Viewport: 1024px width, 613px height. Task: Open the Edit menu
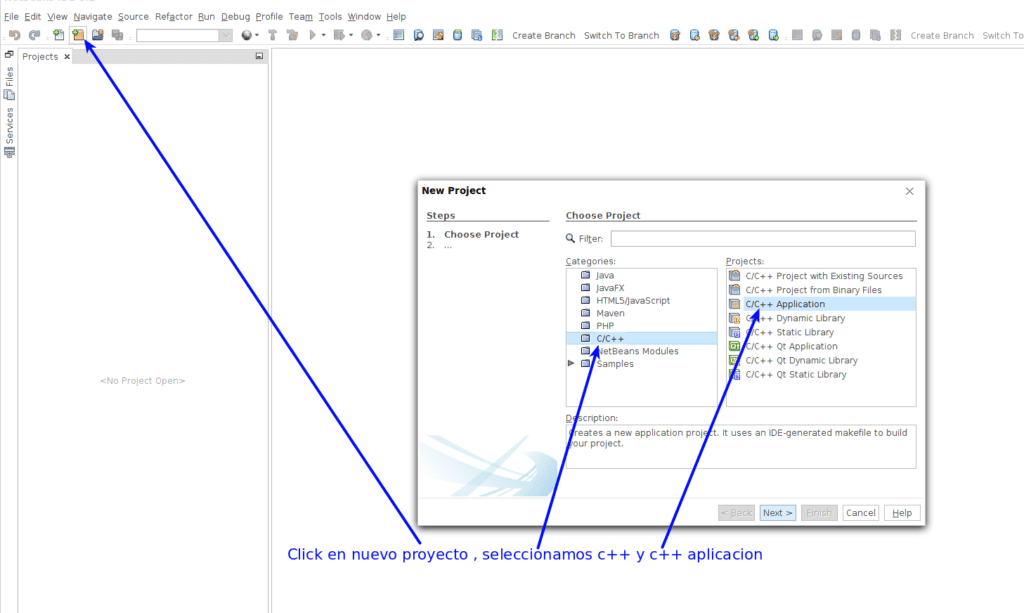[33, 16]
